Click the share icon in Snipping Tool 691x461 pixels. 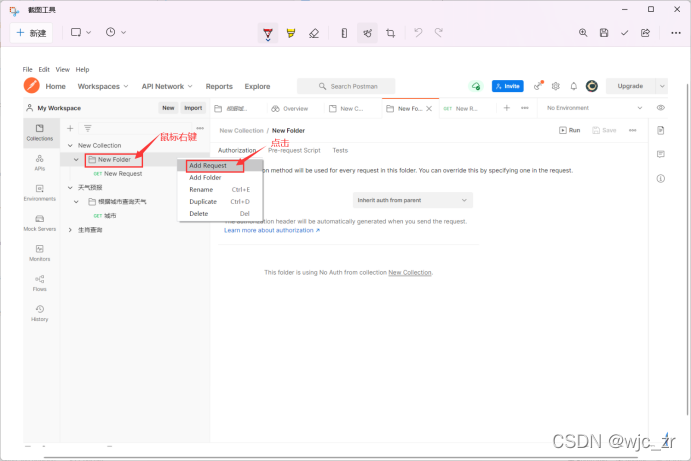(646, 33)
